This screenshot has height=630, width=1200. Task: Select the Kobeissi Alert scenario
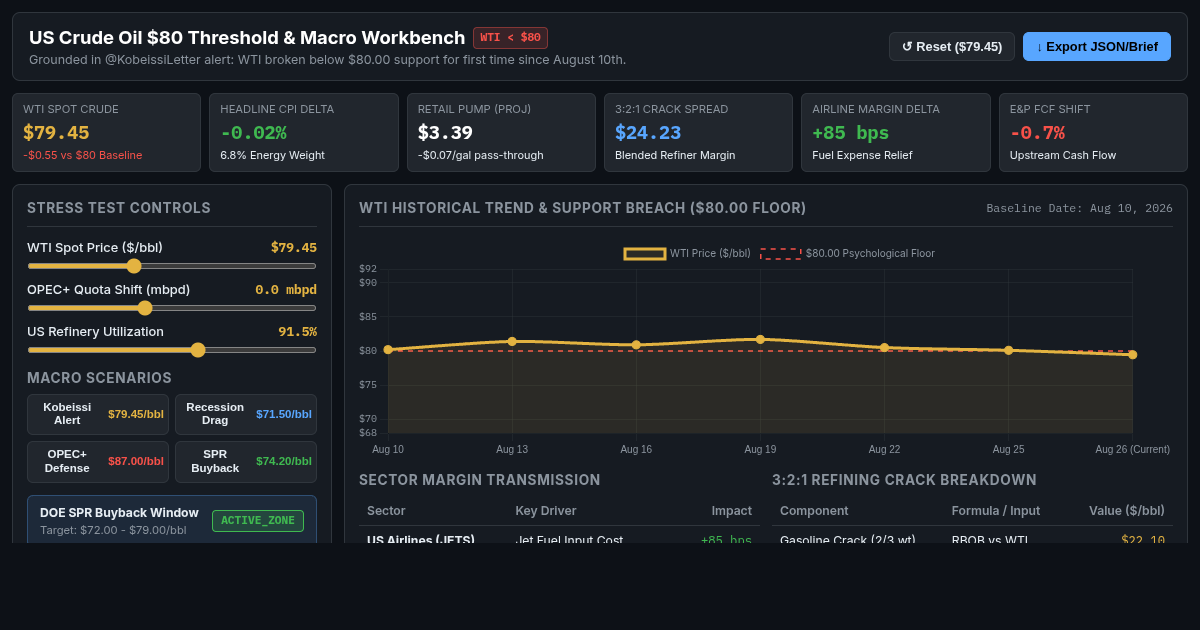(x=98, y=414)
